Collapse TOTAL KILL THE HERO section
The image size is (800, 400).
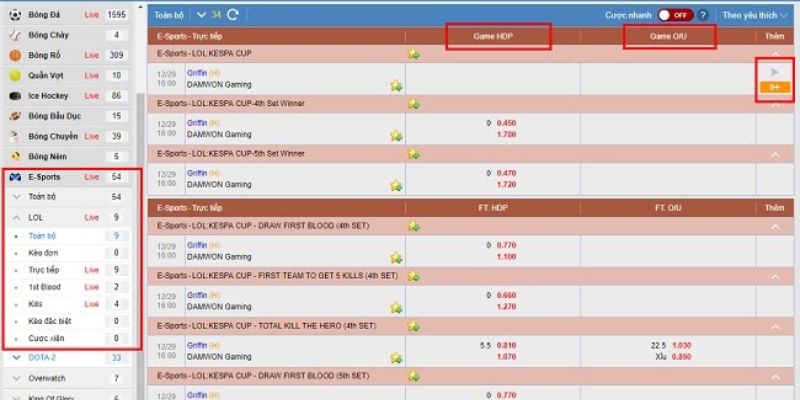[775, 327]
